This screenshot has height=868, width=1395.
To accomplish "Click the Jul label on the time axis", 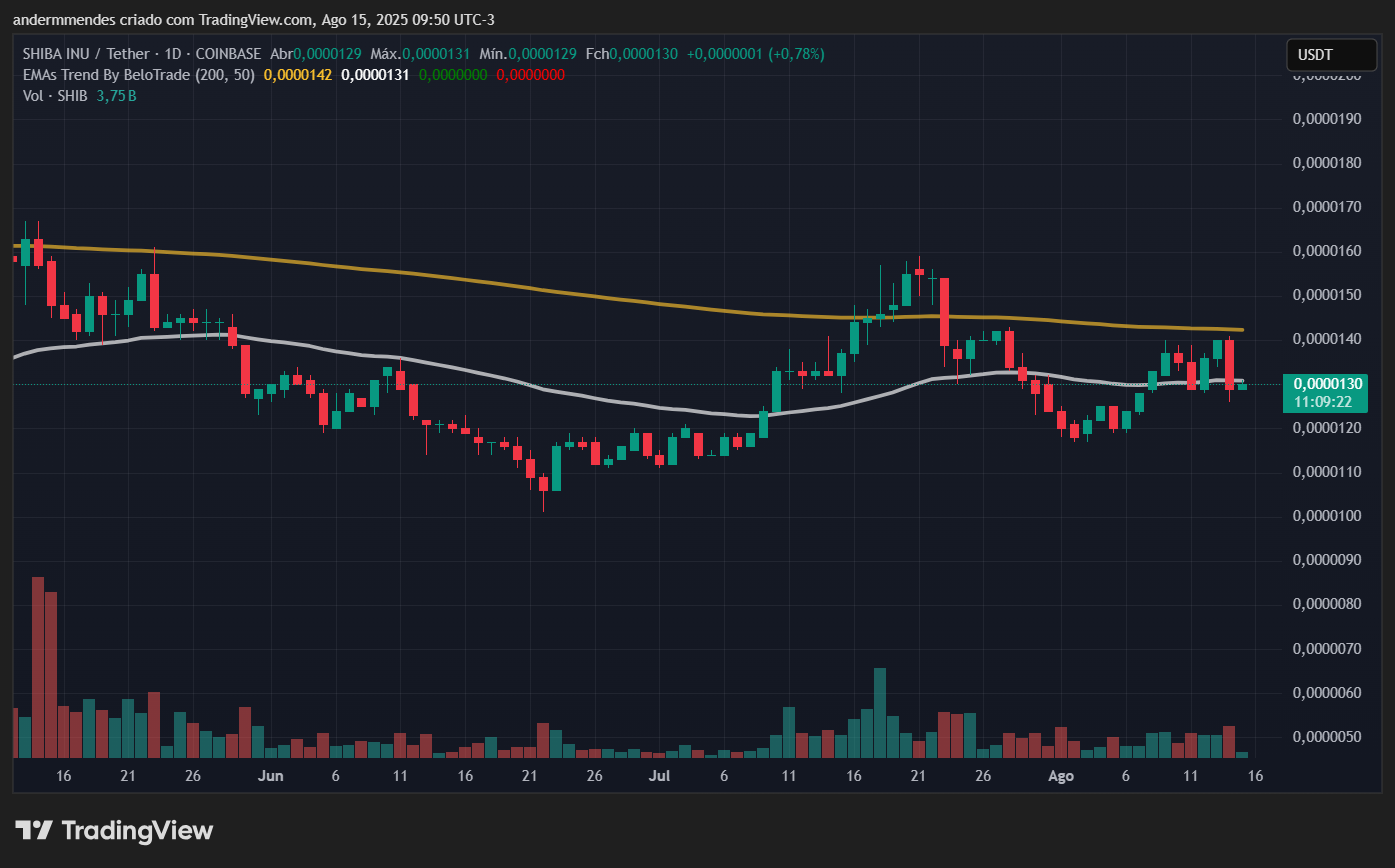I will tap(659, 776).
